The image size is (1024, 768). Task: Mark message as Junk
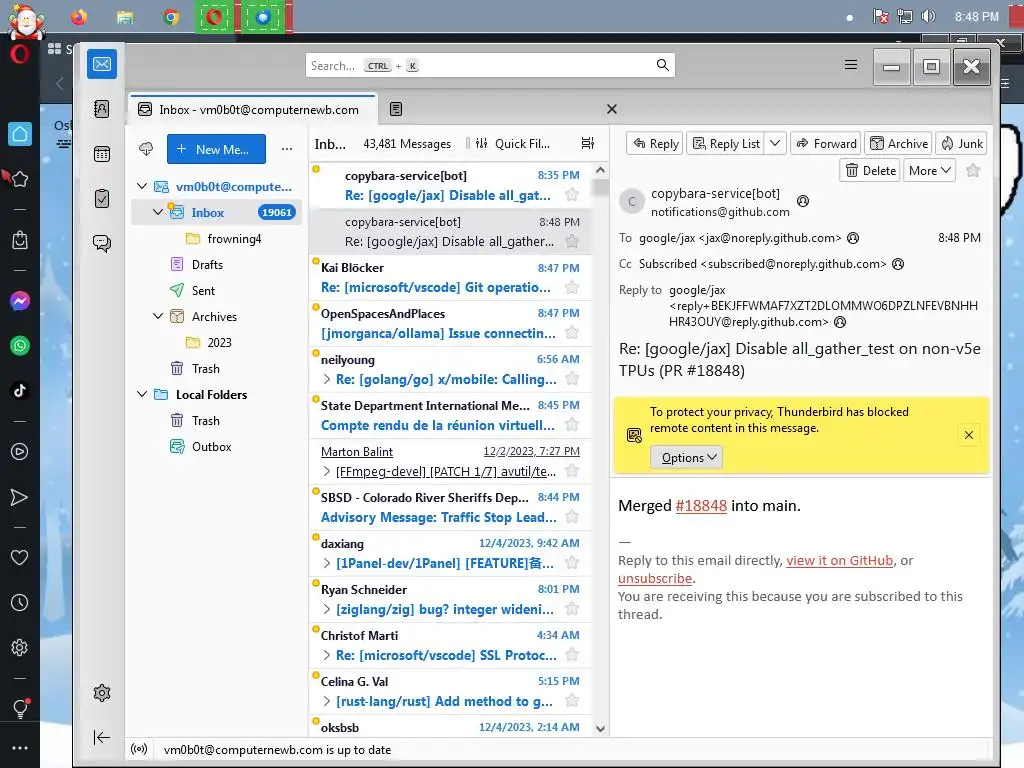[x=961, y=144]
